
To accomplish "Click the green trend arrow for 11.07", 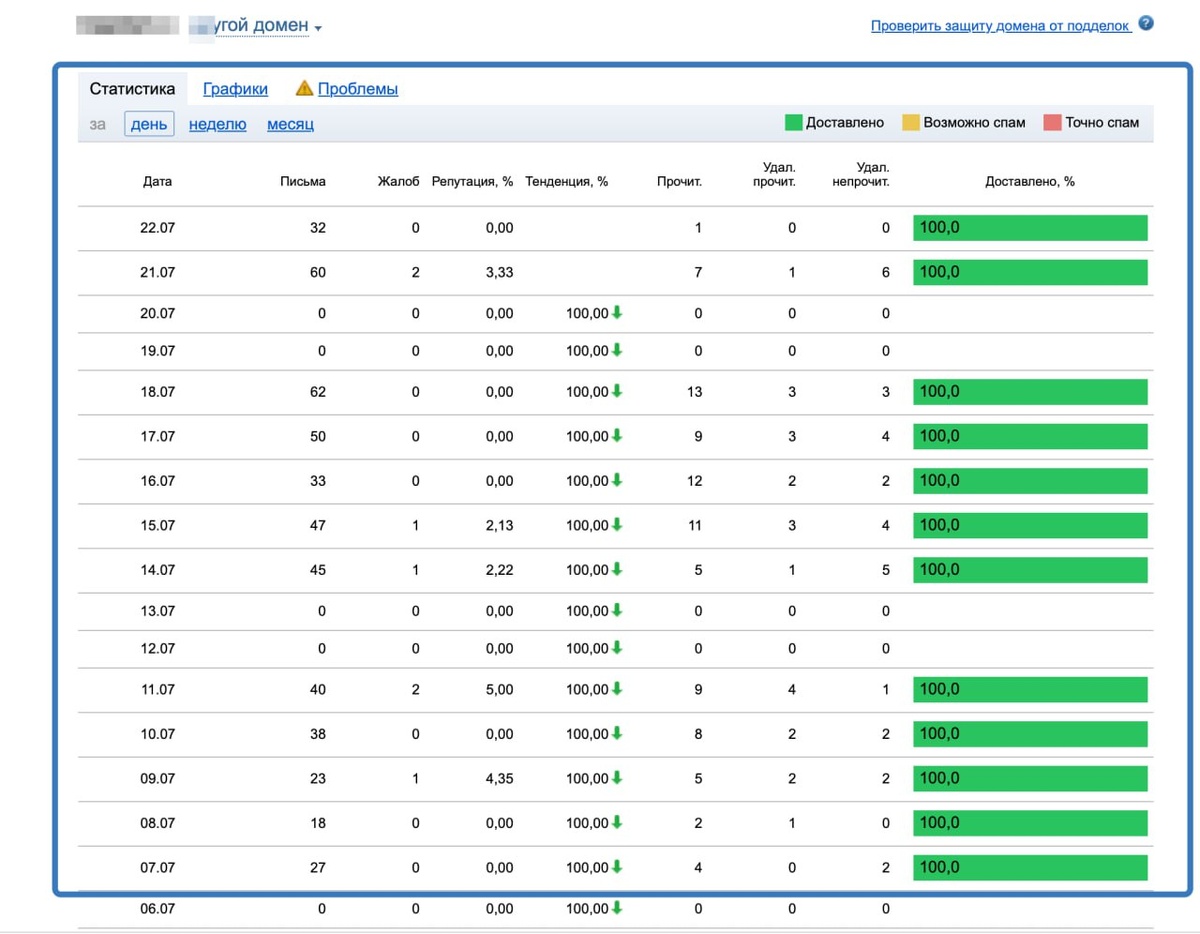I will pyautogui.click(x=617, y=688).
